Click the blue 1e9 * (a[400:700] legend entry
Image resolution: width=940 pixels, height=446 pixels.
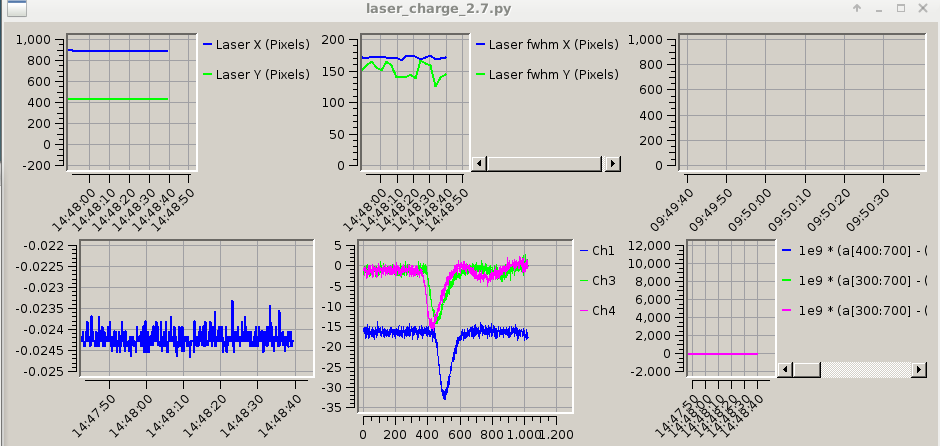[x=853, y=250]
